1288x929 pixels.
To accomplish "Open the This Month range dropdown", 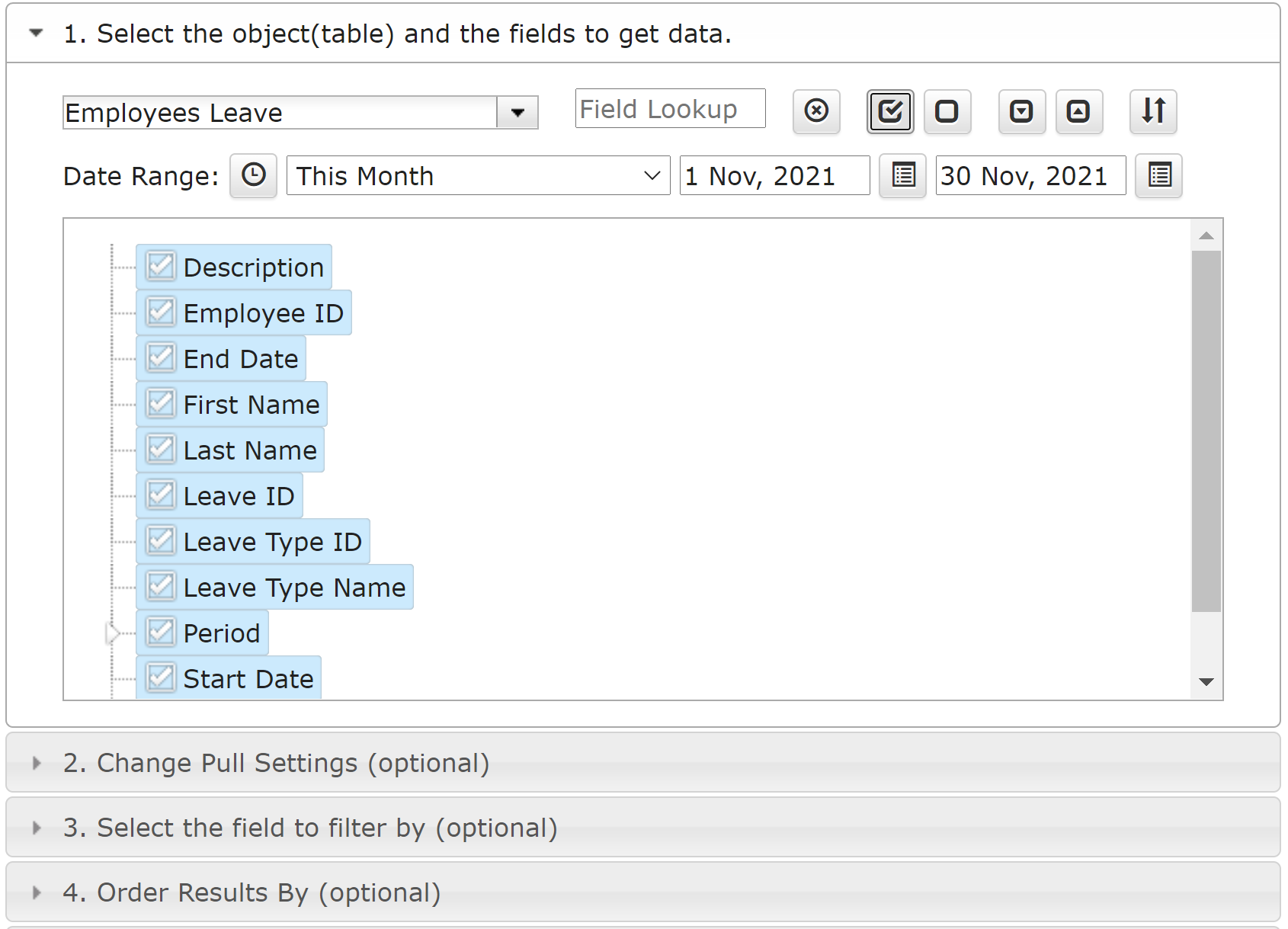I will (x=479, y=176).
